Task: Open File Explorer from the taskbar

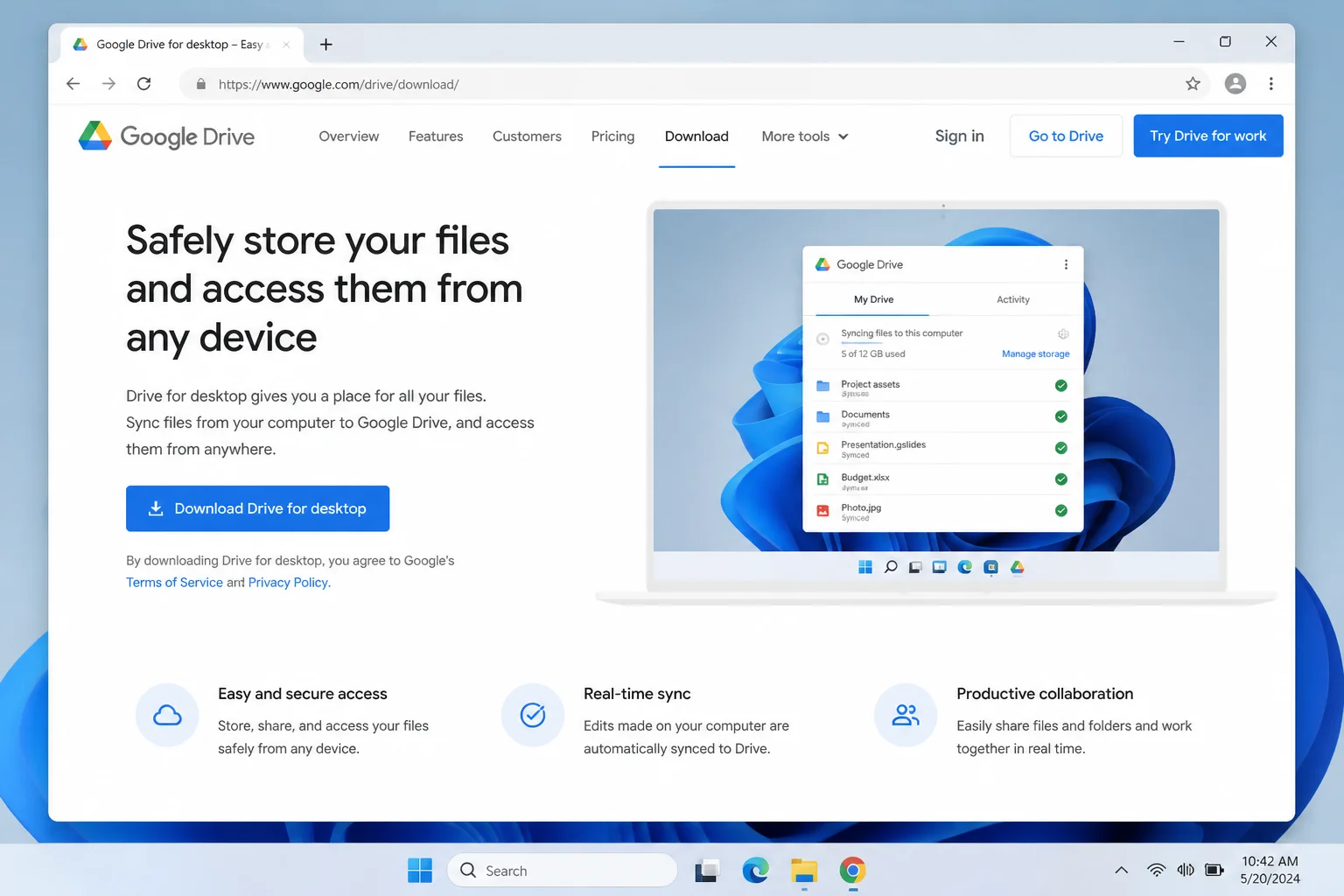Action: 804,871
